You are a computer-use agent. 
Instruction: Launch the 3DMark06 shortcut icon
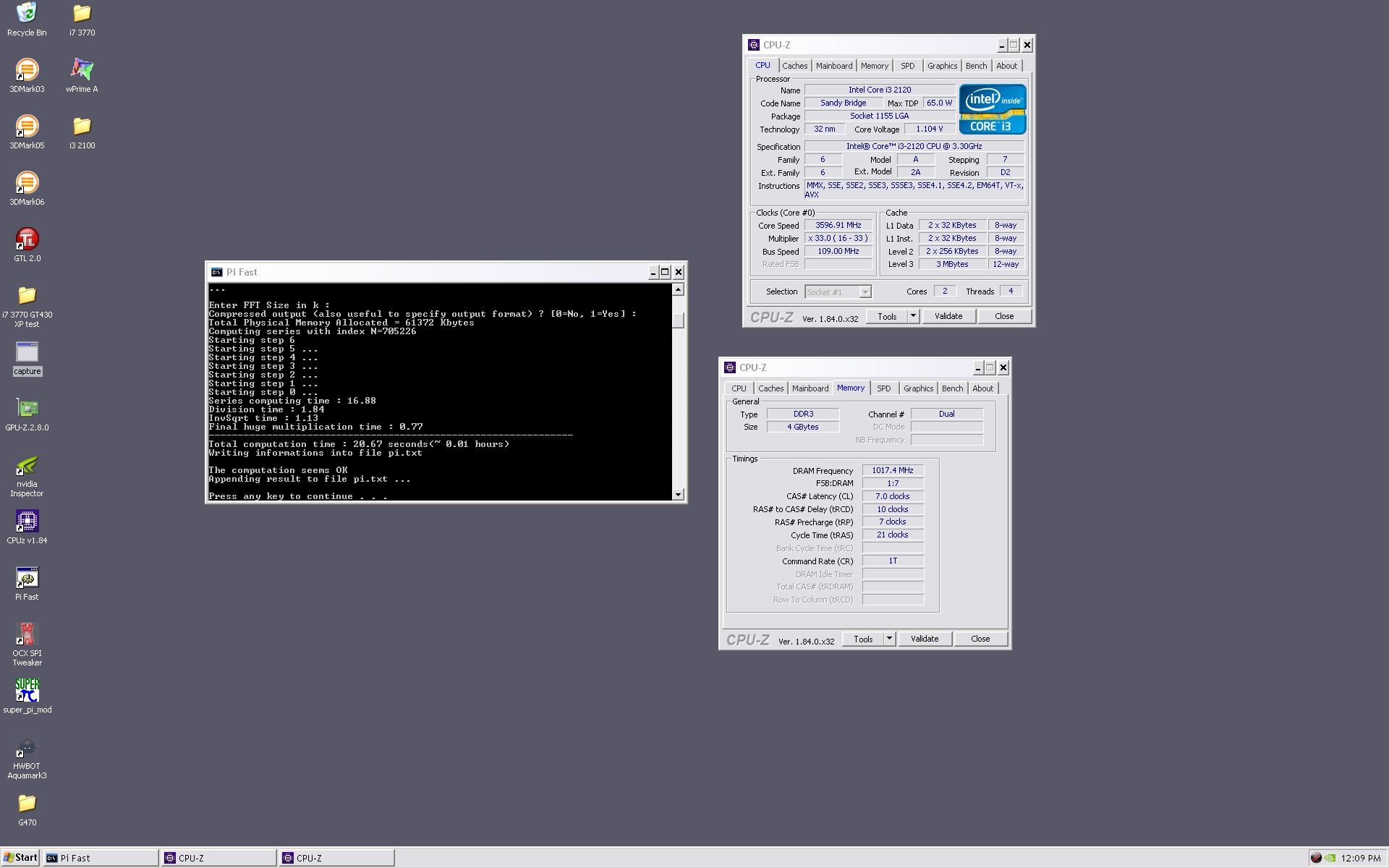pyautogui.click(x=27, y=182)
